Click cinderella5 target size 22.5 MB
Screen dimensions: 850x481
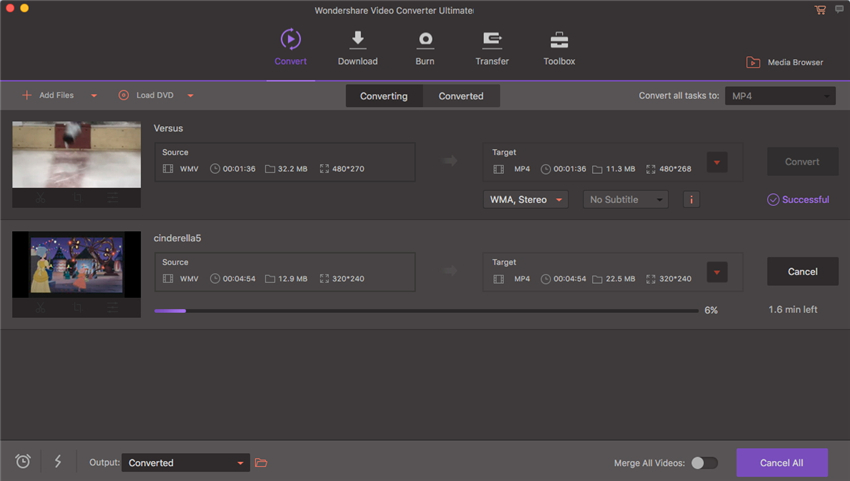tap(614, 279)
